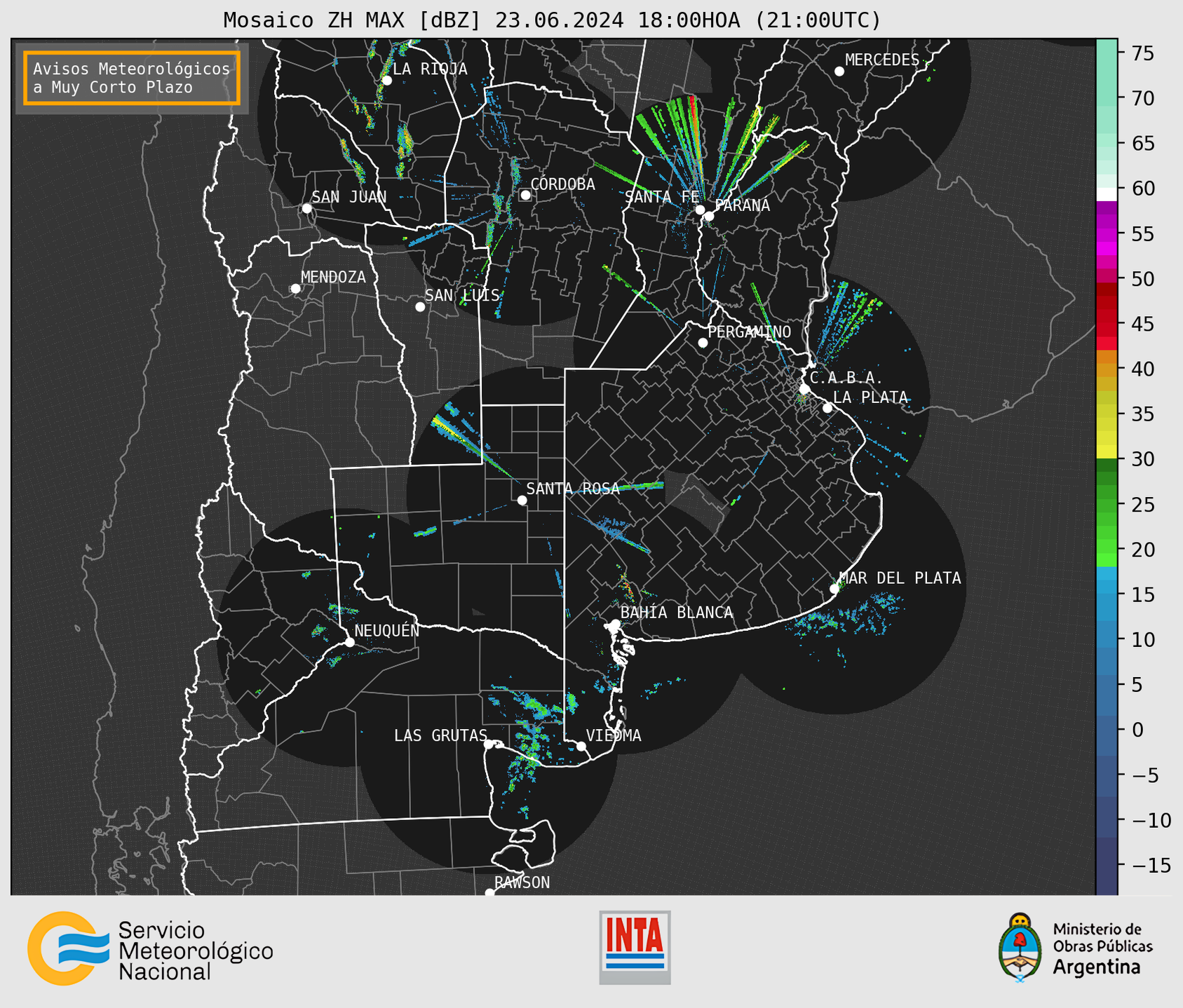Click the BAHÍA BLANCA city marker dot

(615, 624)
